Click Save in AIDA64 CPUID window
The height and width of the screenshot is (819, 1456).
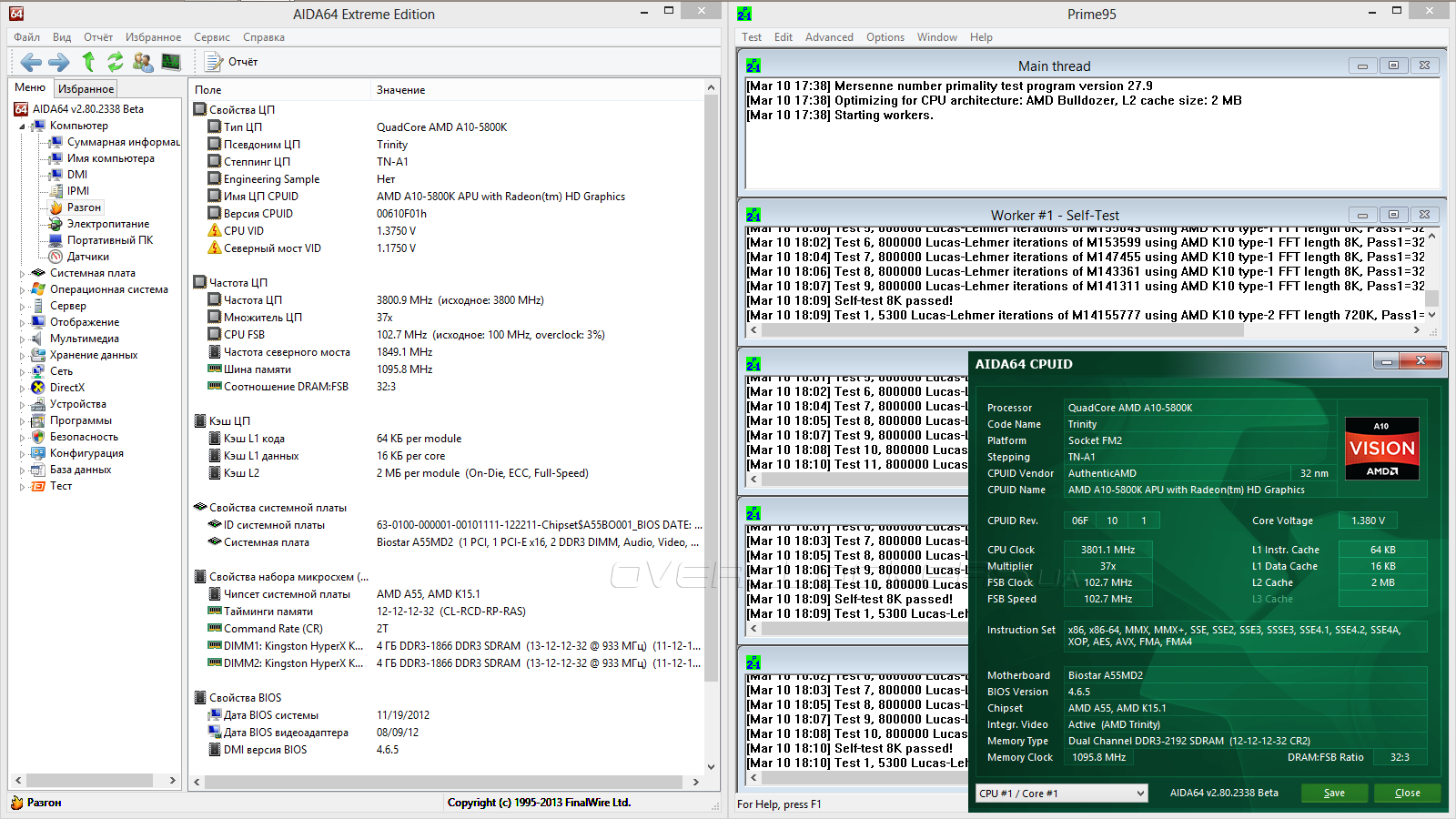[1334, 794]
